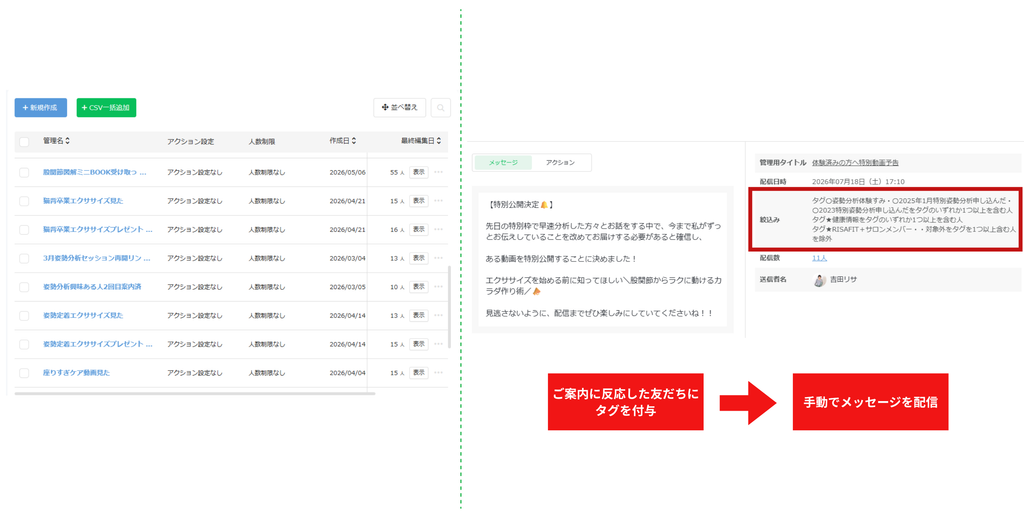Tick the select-all checkbox in table header
This screenshot has width=1024, height=519.
coord(24,142)
